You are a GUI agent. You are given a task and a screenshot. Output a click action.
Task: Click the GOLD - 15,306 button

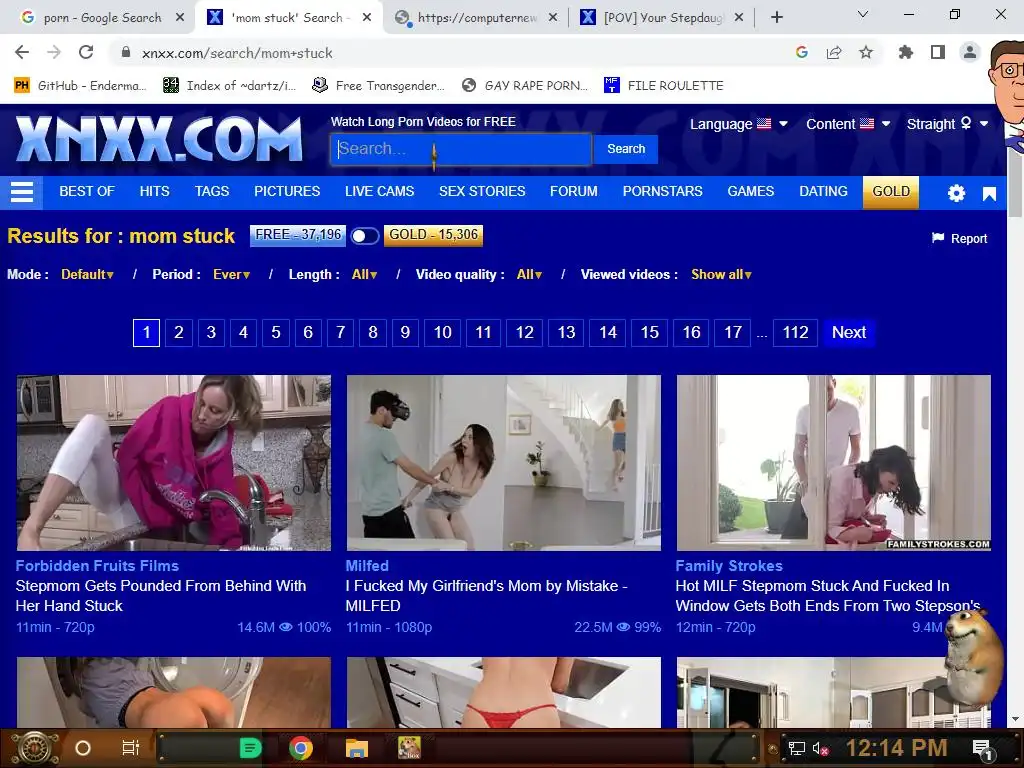[434, 235]
